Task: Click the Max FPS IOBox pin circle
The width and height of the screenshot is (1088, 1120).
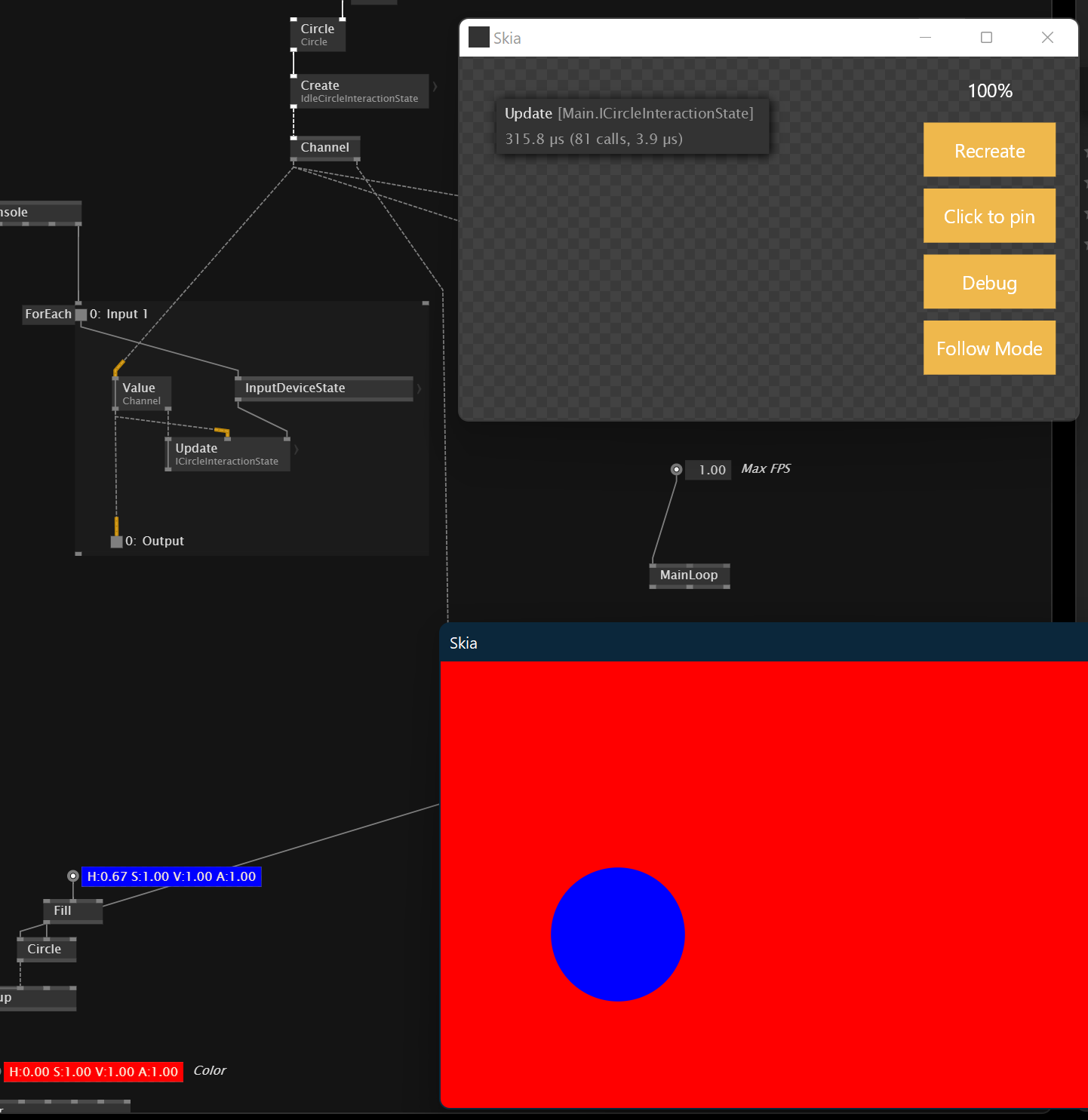Action: (x=676, y=469)
